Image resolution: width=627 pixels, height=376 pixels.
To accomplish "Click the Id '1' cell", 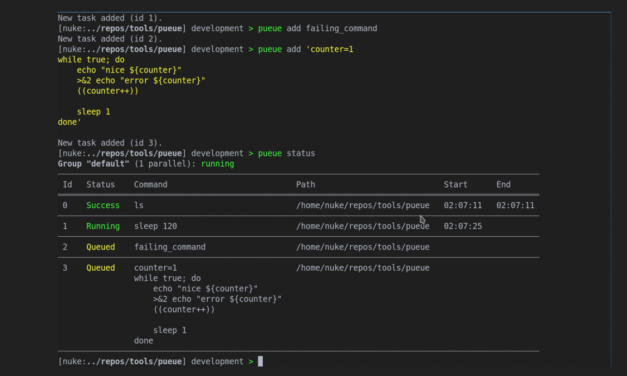I will click(65, 226).
